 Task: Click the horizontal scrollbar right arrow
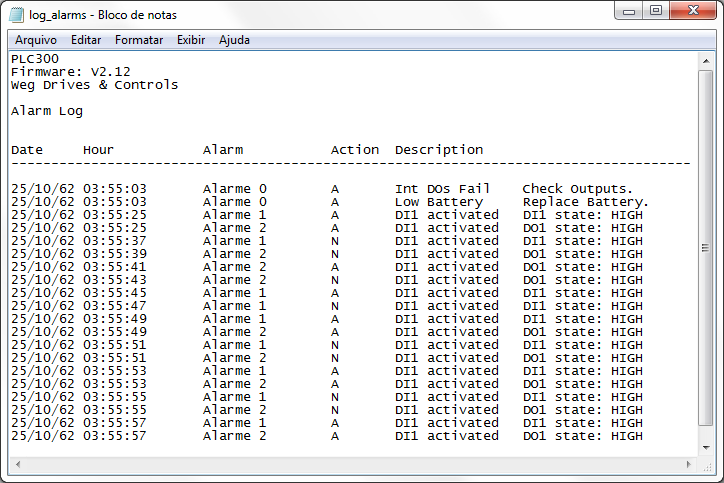pos(689,464)
